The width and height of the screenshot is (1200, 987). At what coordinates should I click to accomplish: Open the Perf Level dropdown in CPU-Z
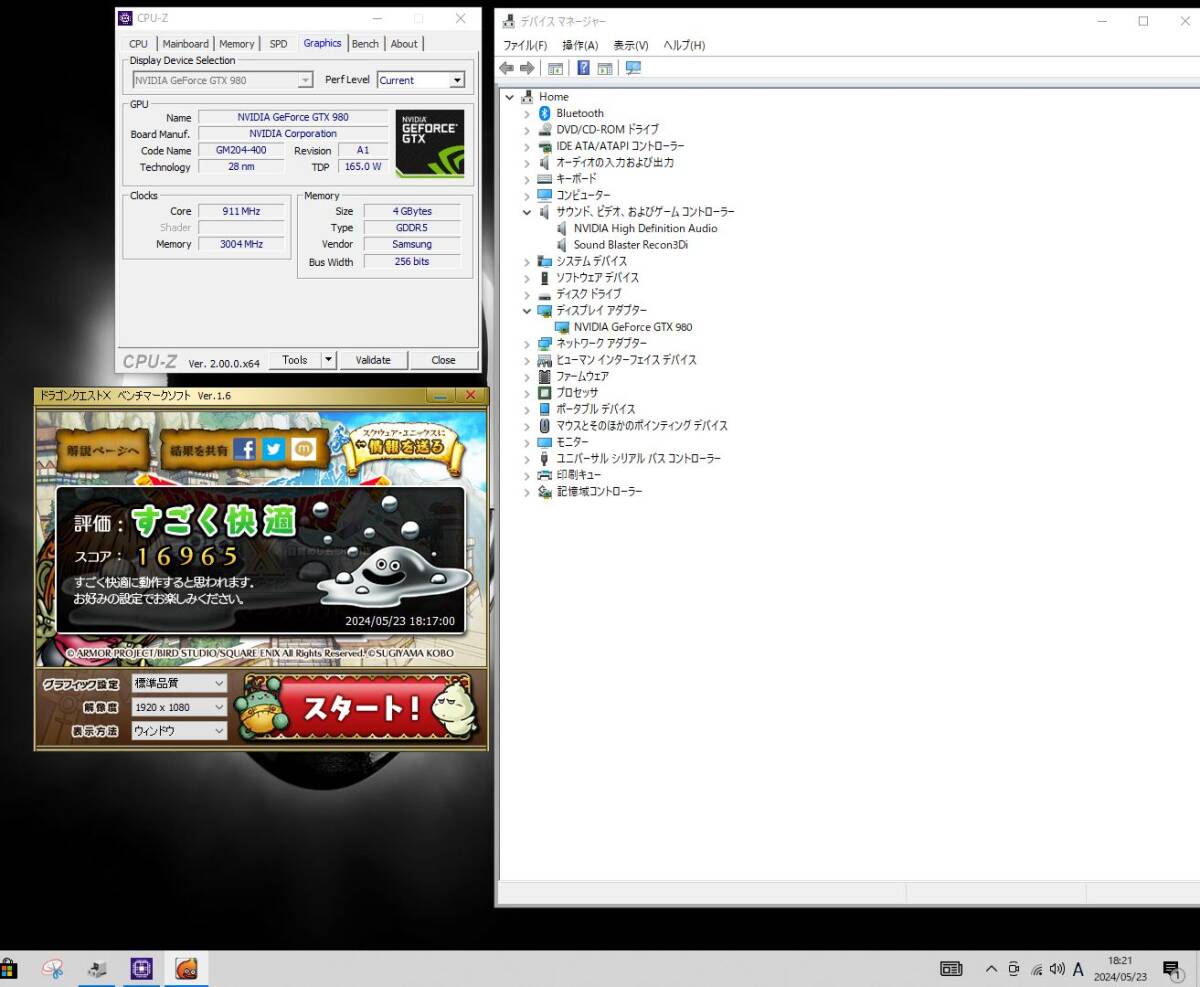(457, 80)
